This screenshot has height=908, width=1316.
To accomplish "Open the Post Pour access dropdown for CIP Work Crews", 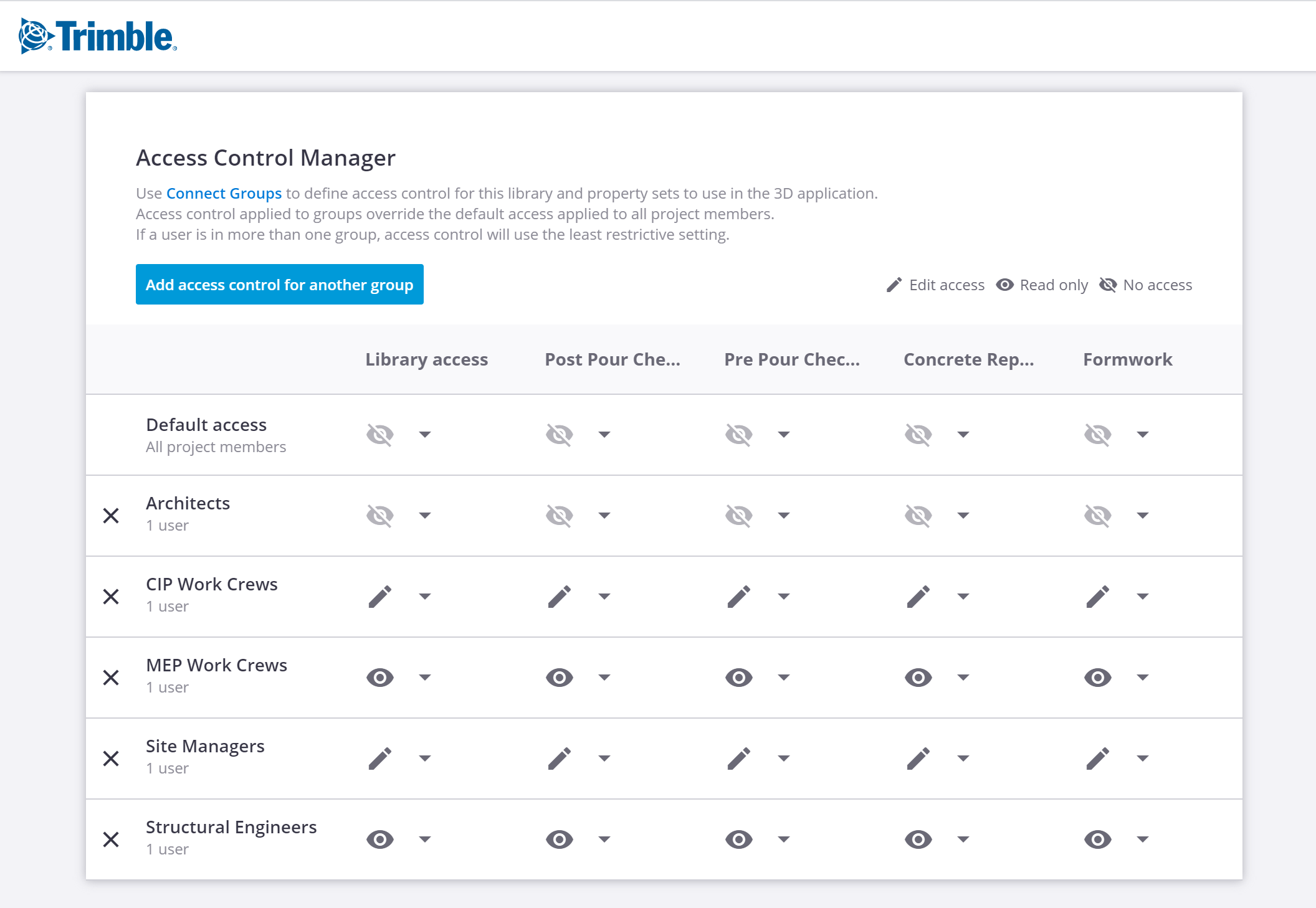I will 603,596.
